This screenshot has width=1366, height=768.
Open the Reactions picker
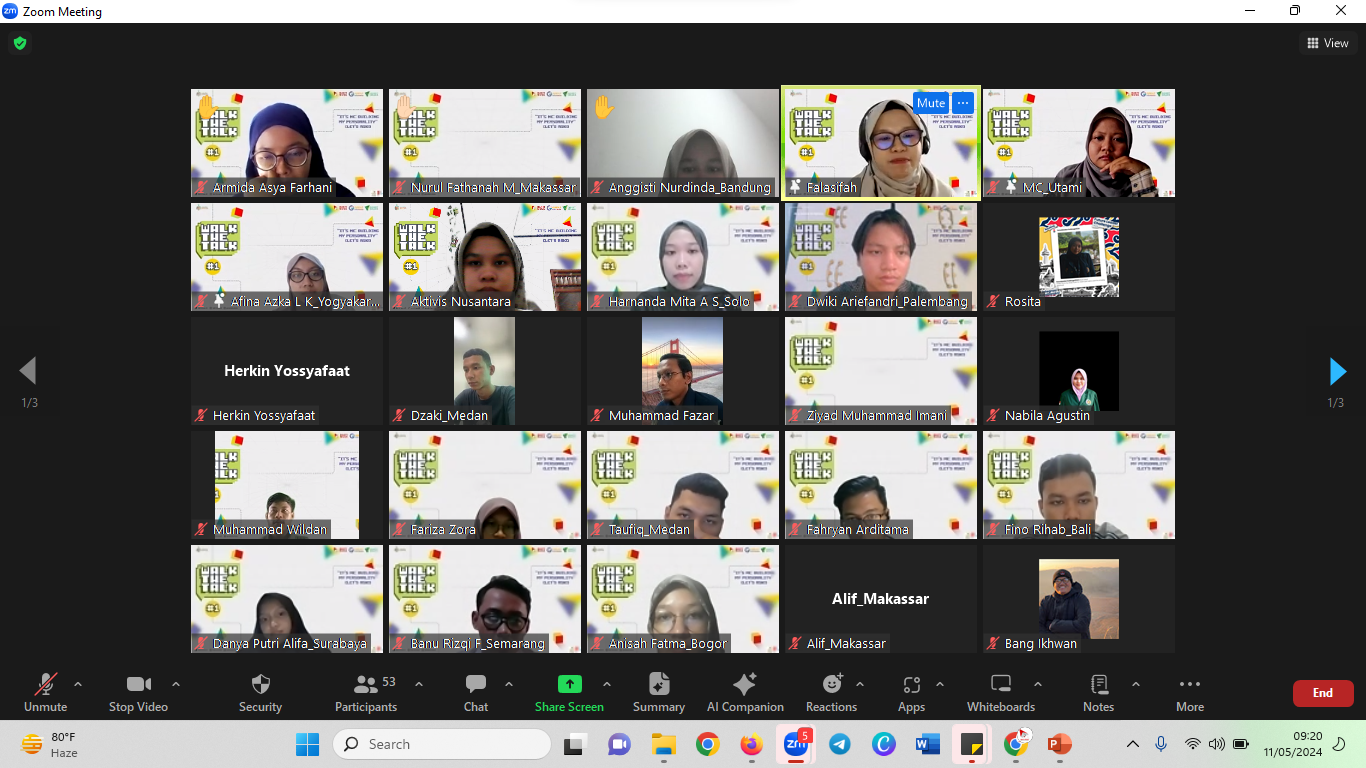[x=832, y=685]
